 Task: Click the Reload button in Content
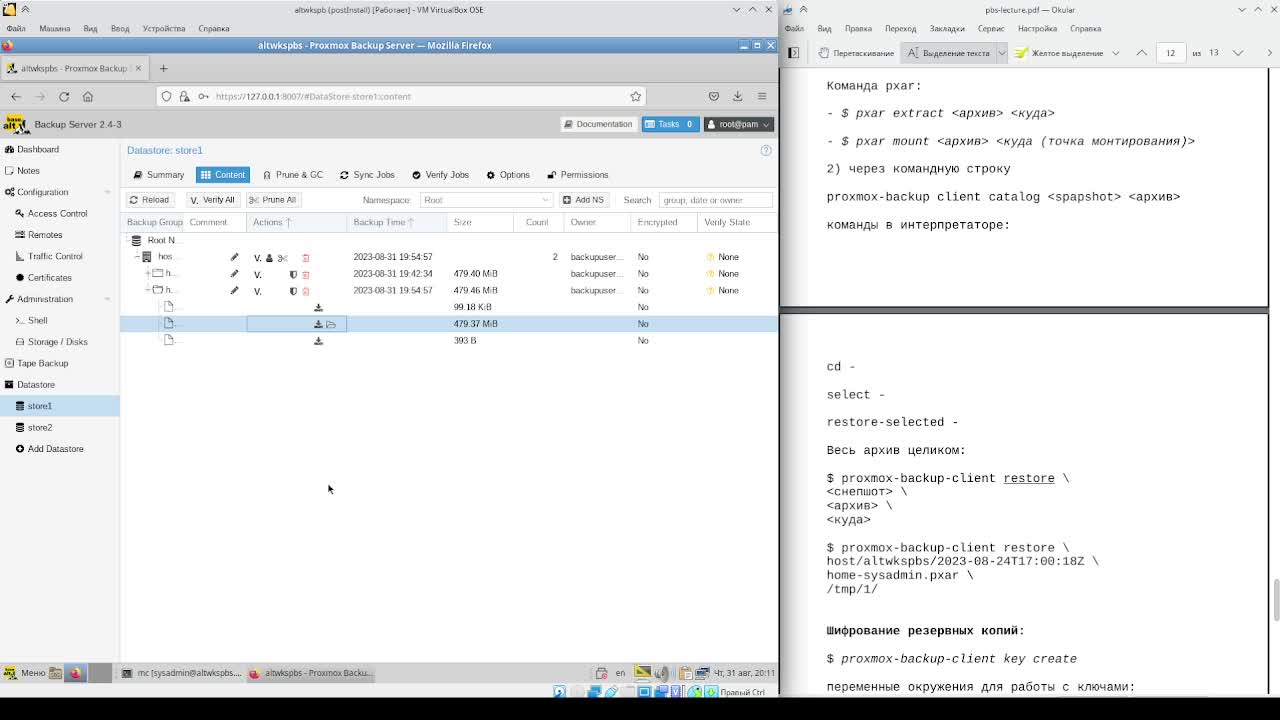149,200
